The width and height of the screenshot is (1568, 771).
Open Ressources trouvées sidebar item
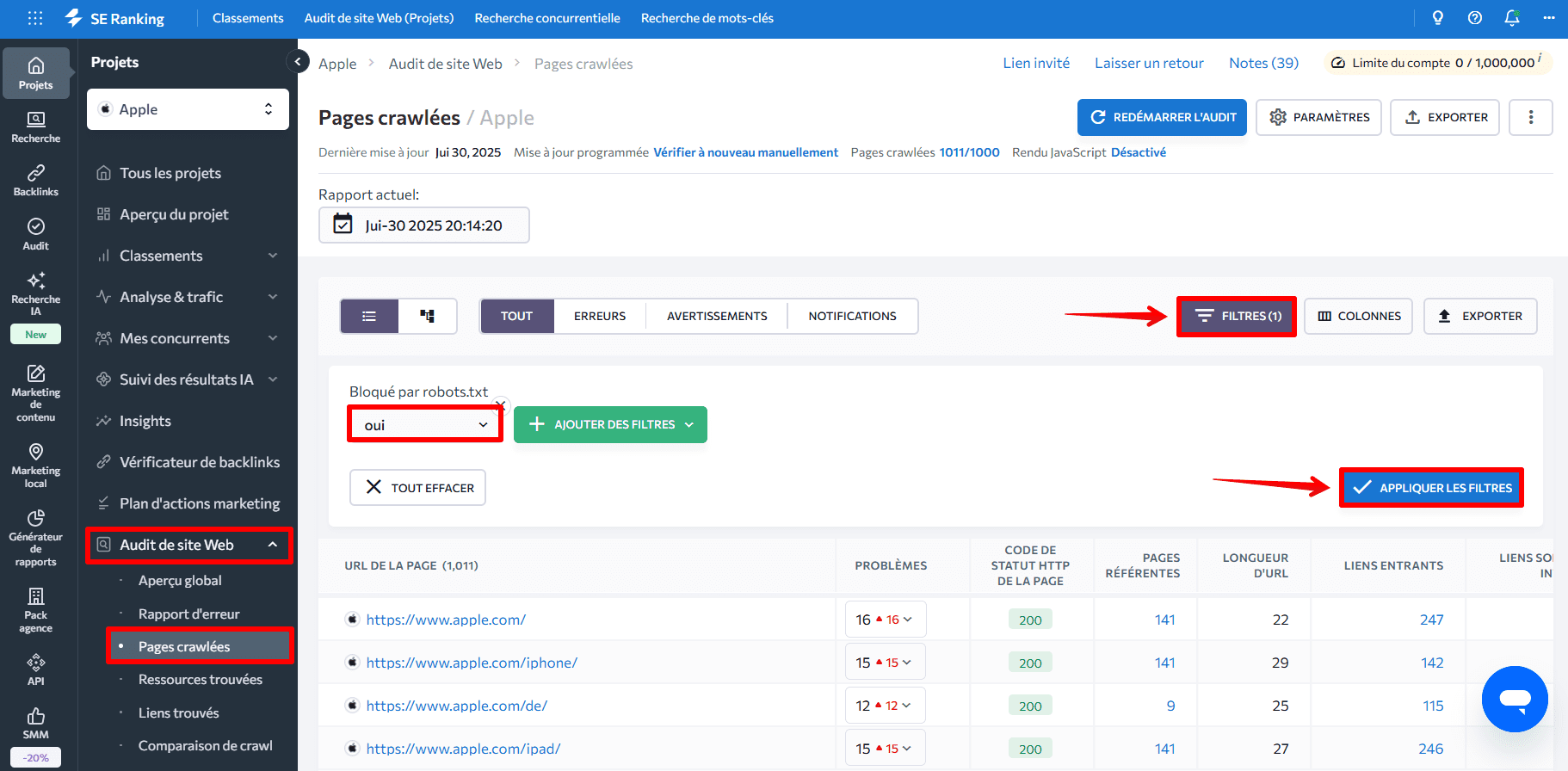point(201,679)
